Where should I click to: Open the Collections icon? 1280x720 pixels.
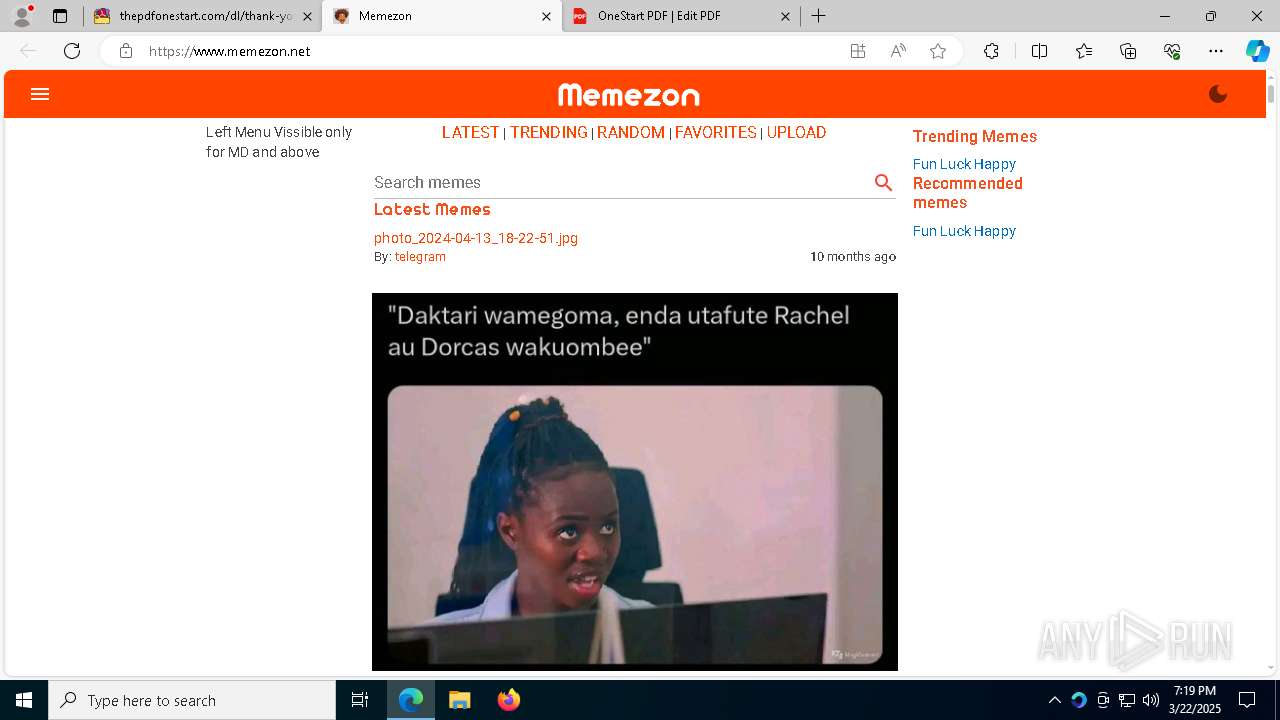click(1128, 51)
